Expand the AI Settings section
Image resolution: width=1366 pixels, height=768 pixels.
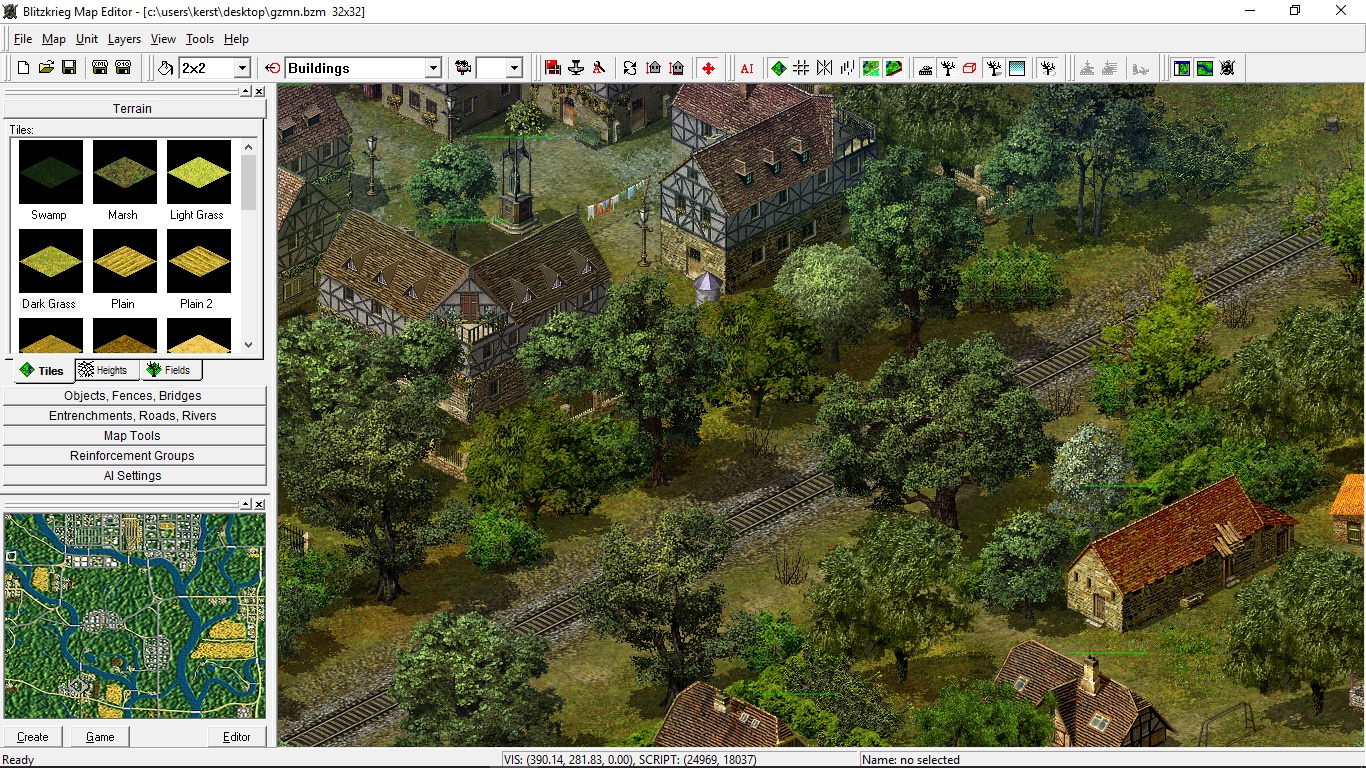[133, 476]
